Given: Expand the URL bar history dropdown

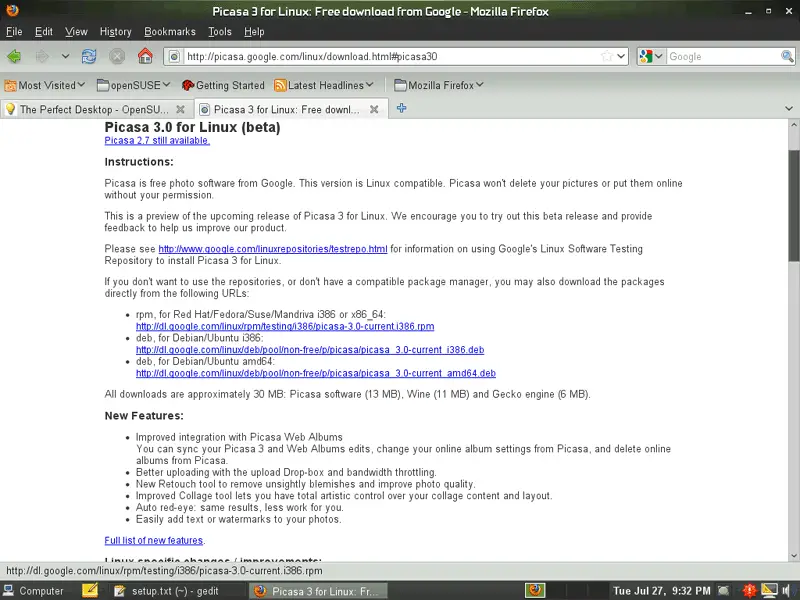Looking at the screenshot, I should 621,56.
